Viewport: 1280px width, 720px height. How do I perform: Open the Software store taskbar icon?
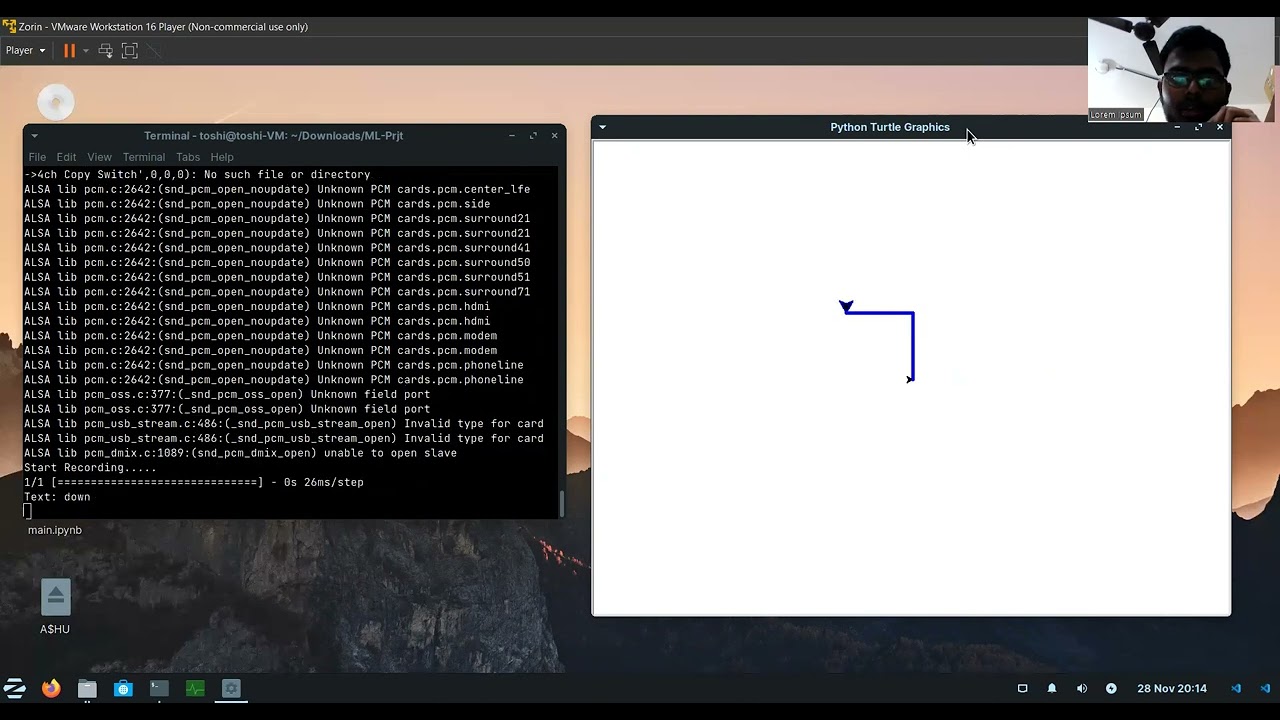tap(123, 688)
